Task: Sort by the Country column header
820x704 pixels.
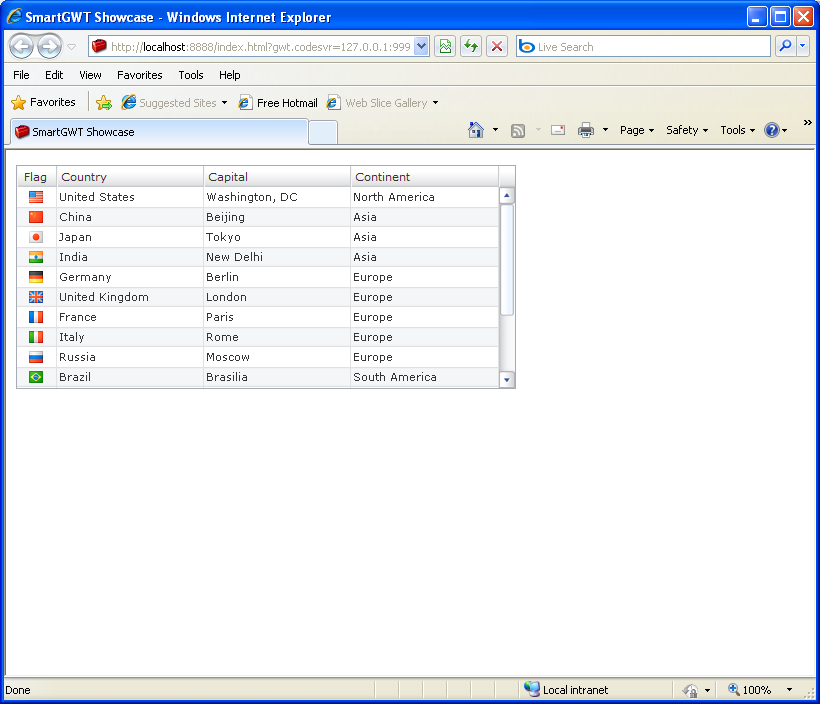Action: coord(130,177)
